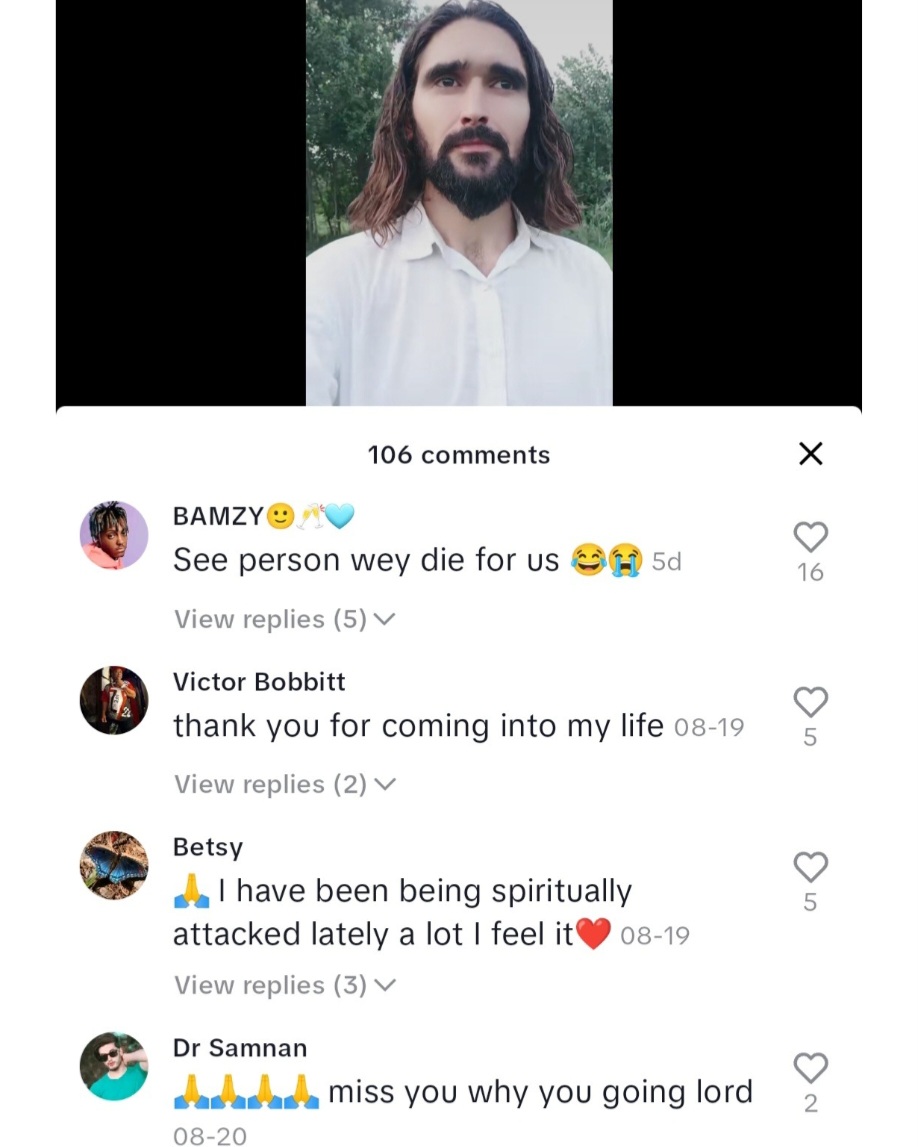The height and width of the screenshot is (1147, 918).
Task: Like Victor Bobbitt's comment
Action: tap(811, 702)
